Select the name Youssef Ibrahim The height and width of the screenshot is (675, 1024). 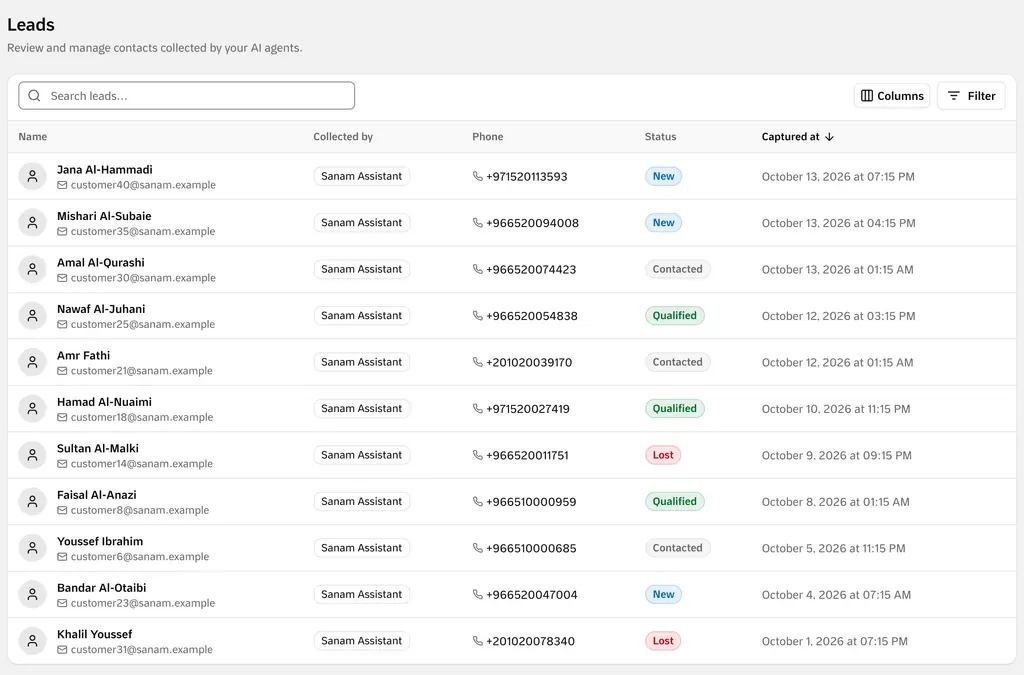point(100,542)
